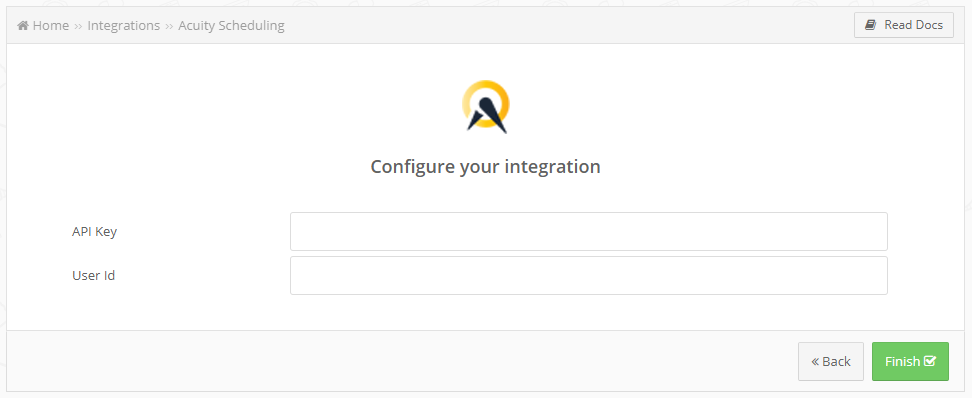Click the gray breadcrumb header bar
972x398 pixels.
[558, 25]
